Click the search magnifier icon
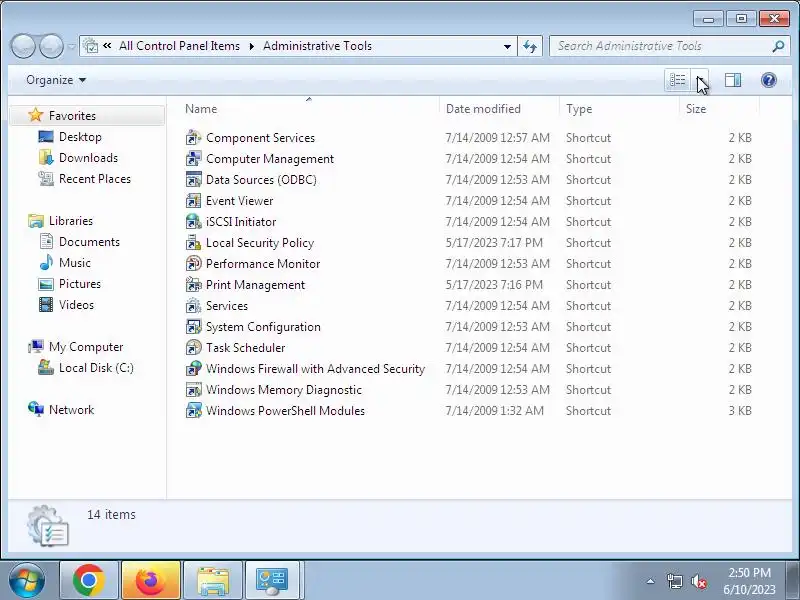800x600 pixels. point(778,46)
